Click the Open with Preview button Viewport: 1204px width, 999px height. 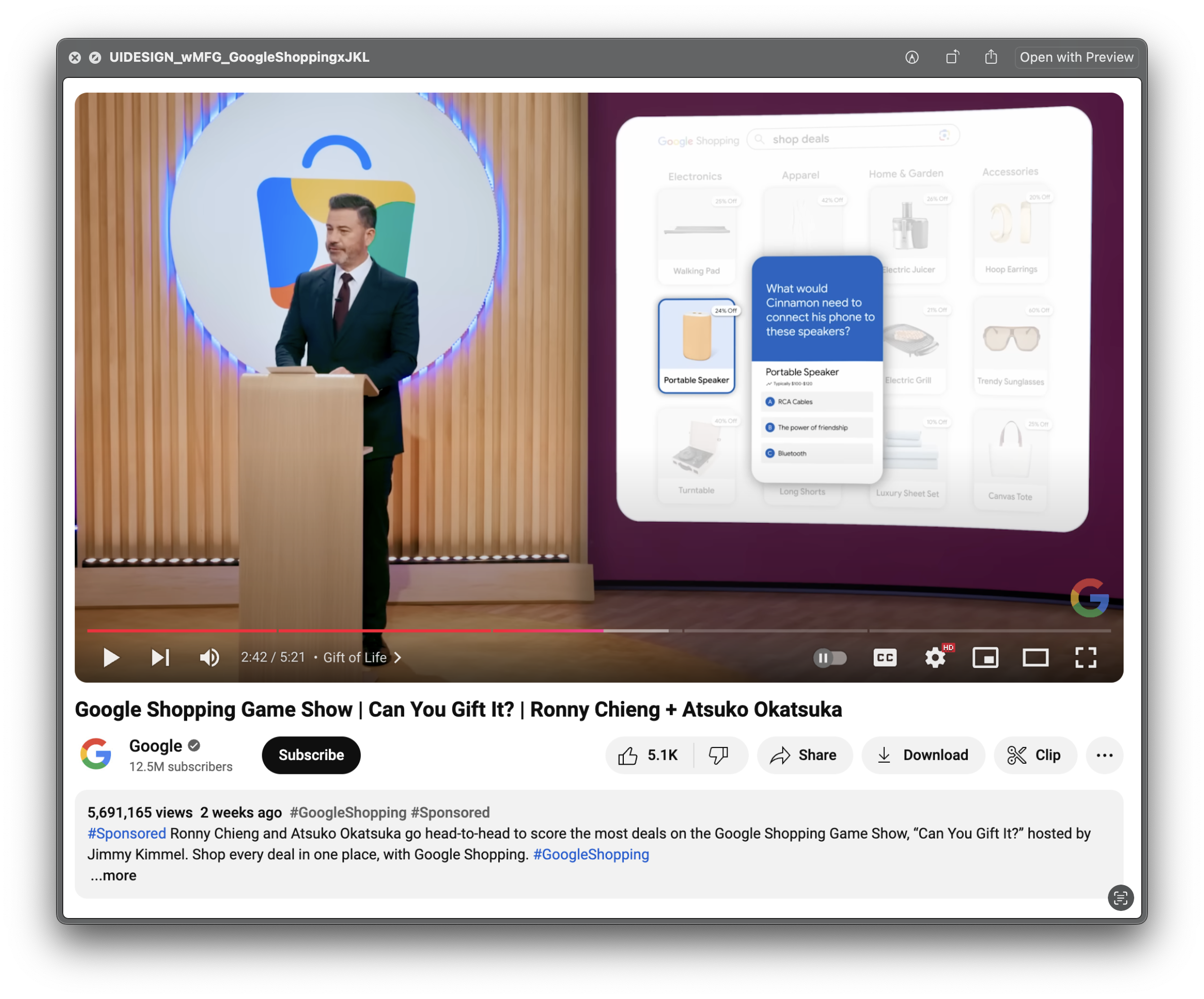tap(1076, 57)
